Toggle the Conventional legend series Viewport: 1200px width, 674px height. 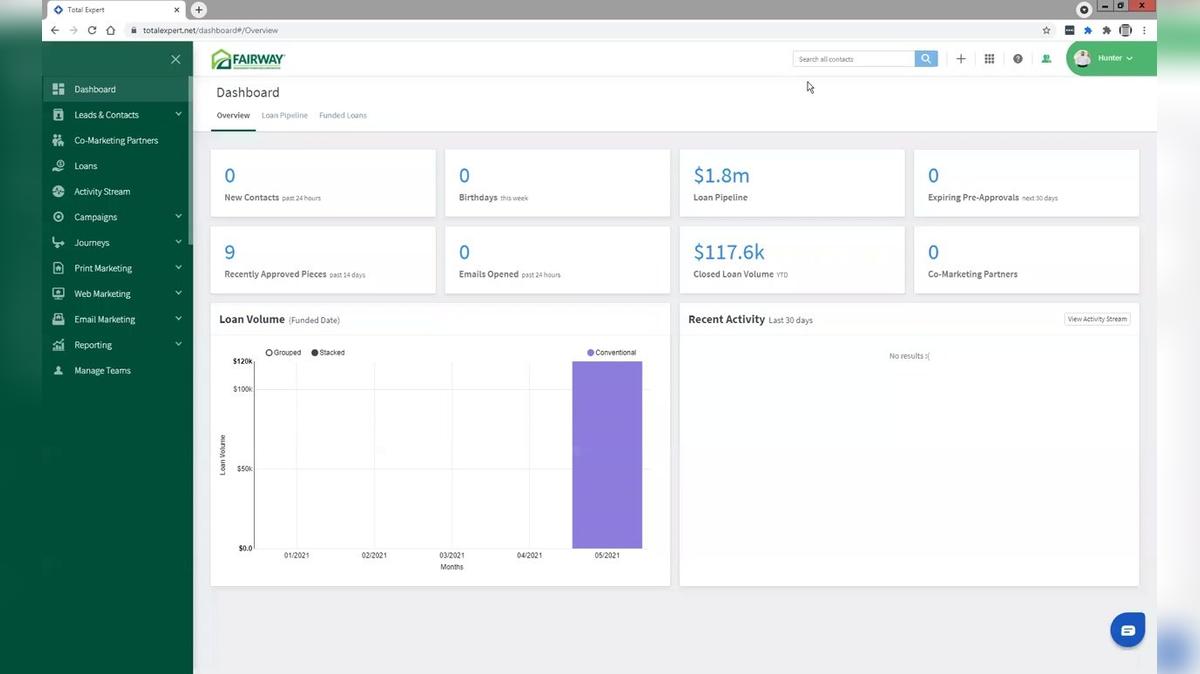click(x=611, y=353)
